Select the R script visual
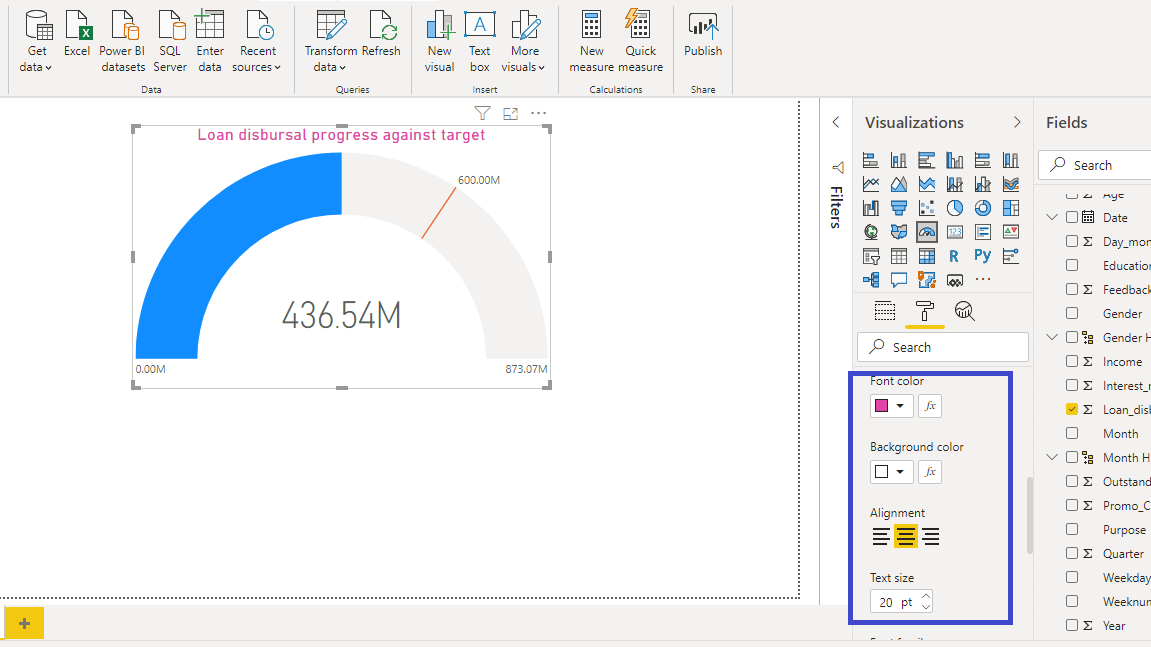This screenshot has width=1151, height=647. [x=954, y=256]
